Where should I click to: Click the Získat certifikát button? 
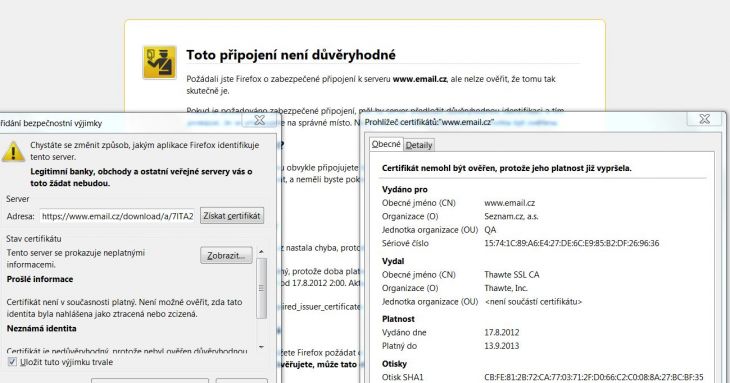click(232, 215)
